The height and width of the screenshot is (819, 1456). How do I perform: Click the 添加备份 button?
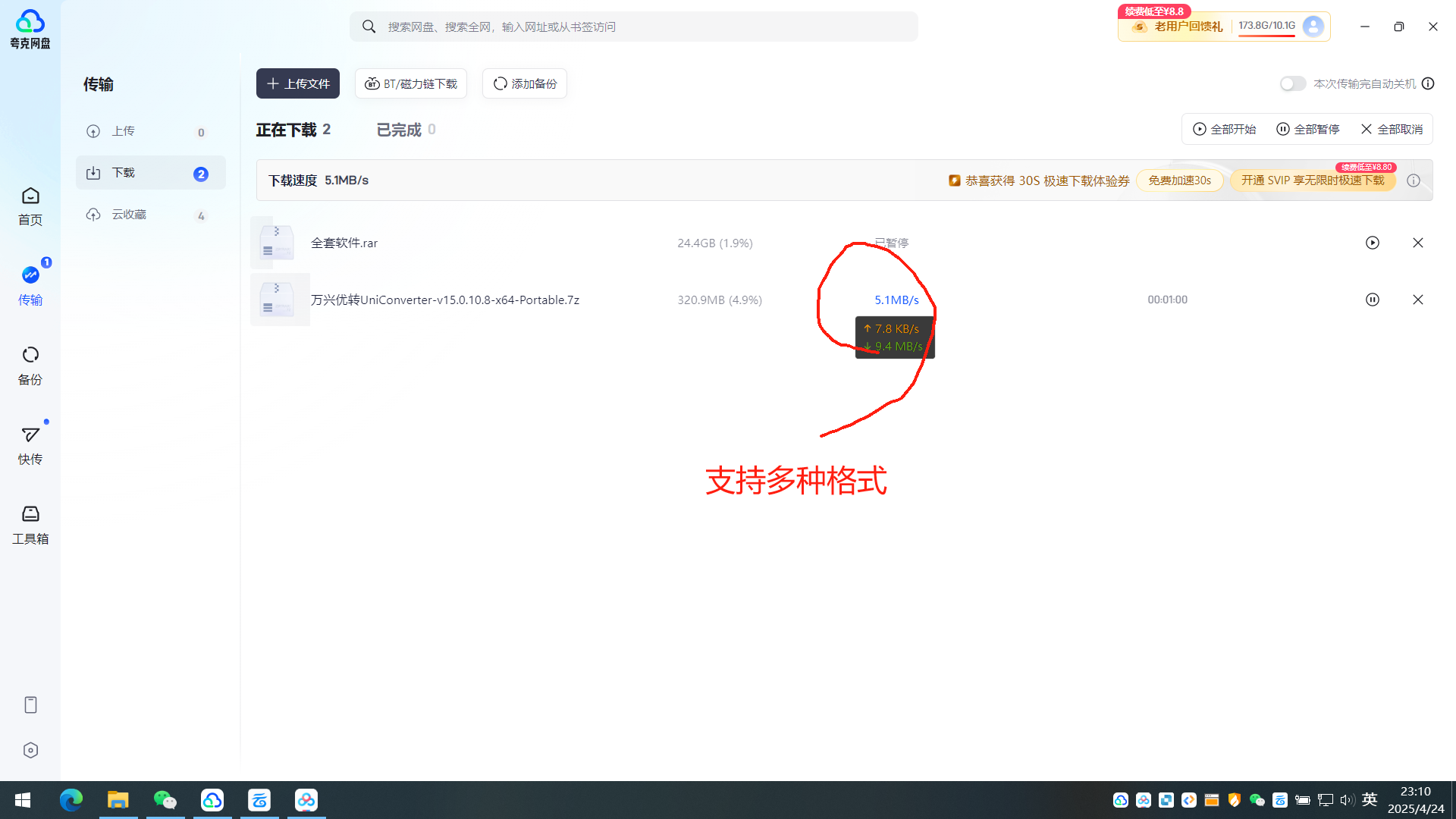[525, 83]
